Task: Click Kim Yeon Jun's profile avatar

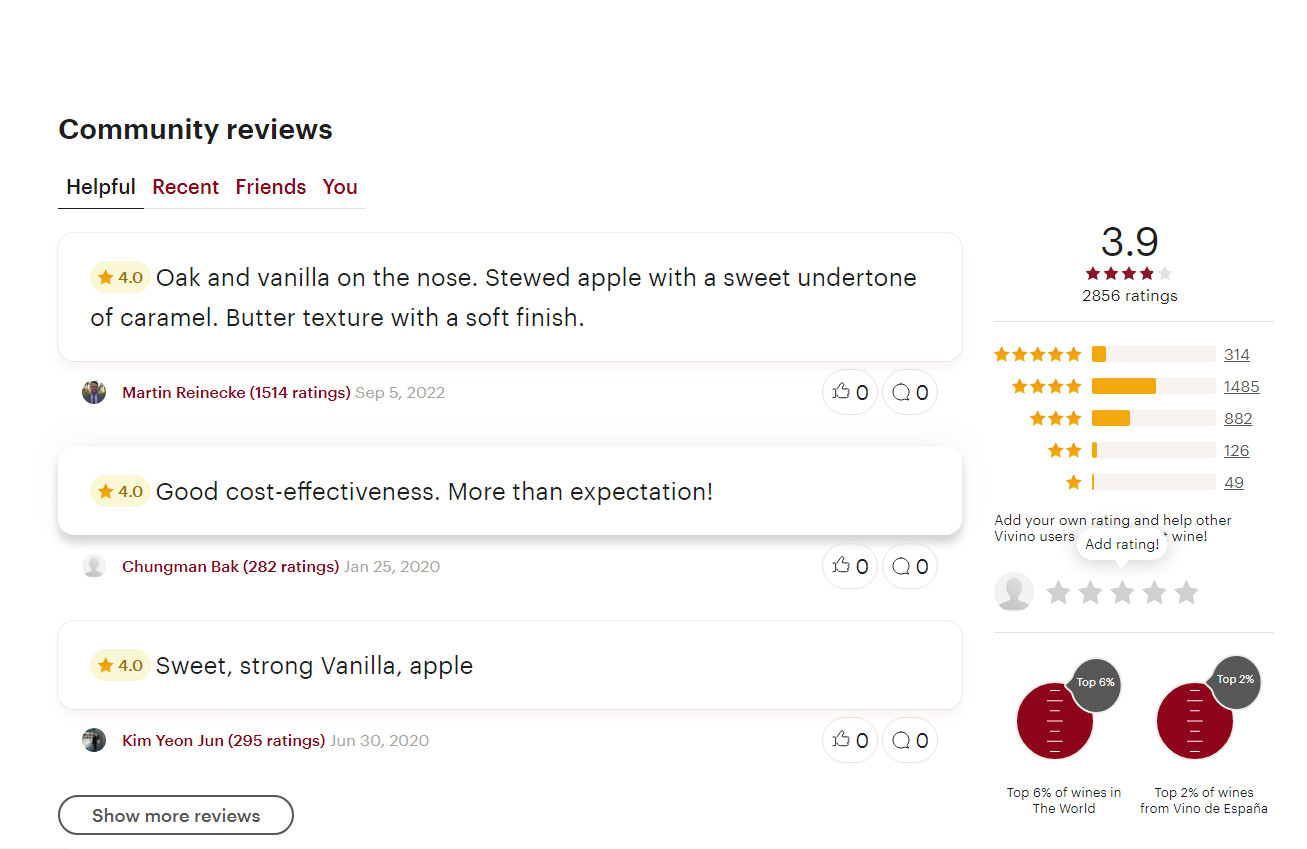Action: [x=94, y=740]
